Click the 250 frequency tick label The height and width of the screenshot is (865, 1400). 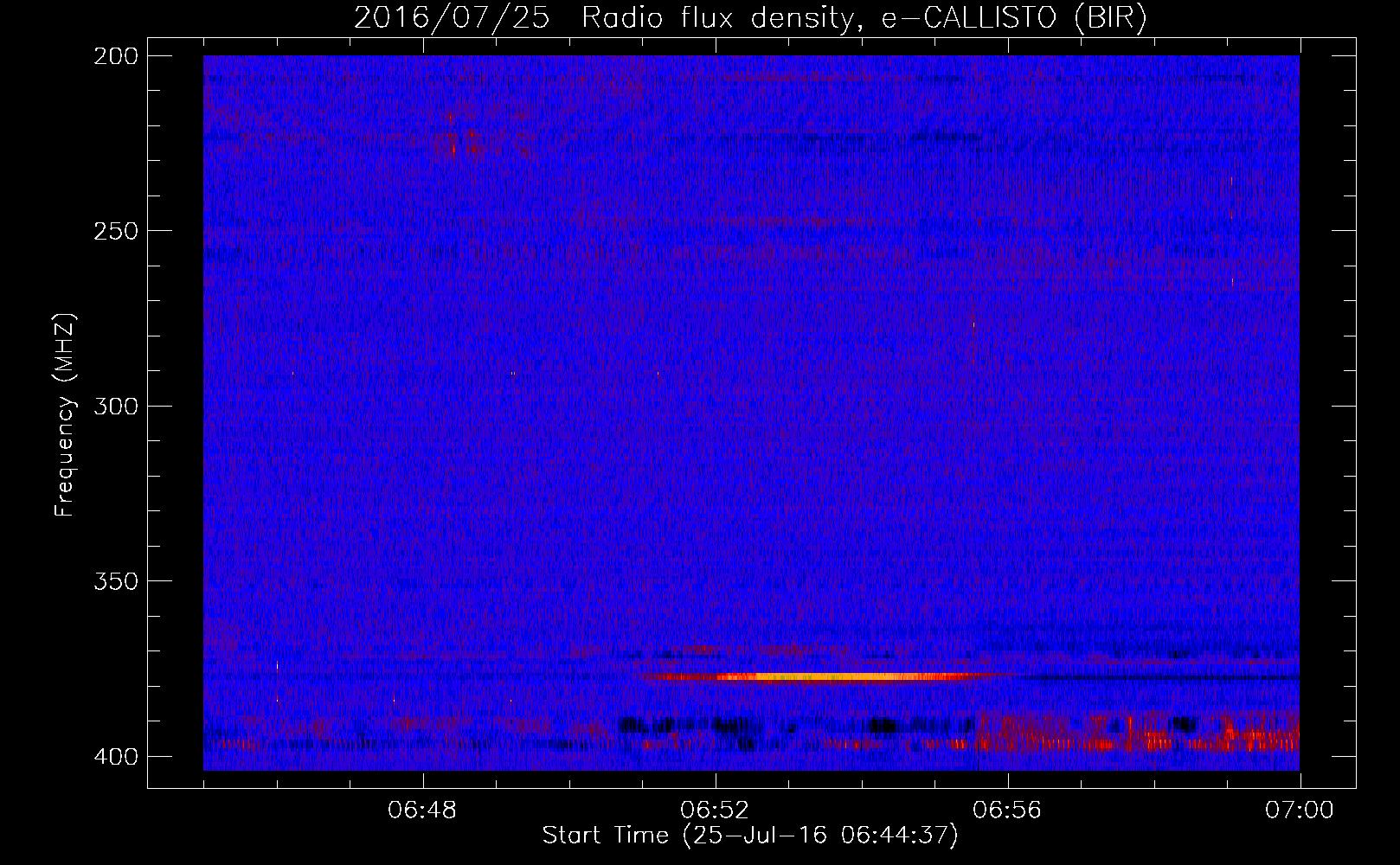[115, 231]
